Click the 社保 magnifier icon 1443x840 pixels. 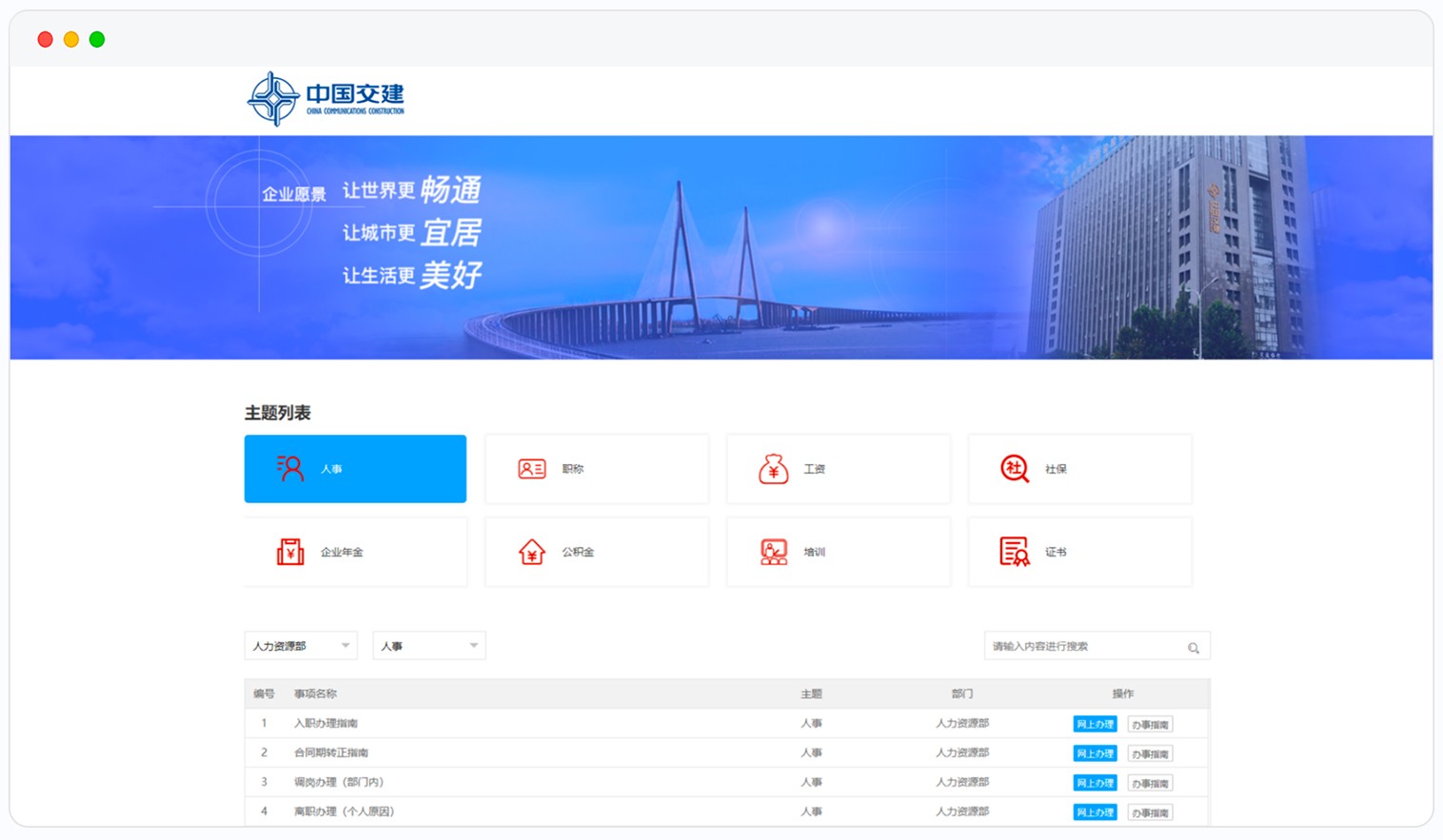pyautogui.click(x=1015, y=468)
